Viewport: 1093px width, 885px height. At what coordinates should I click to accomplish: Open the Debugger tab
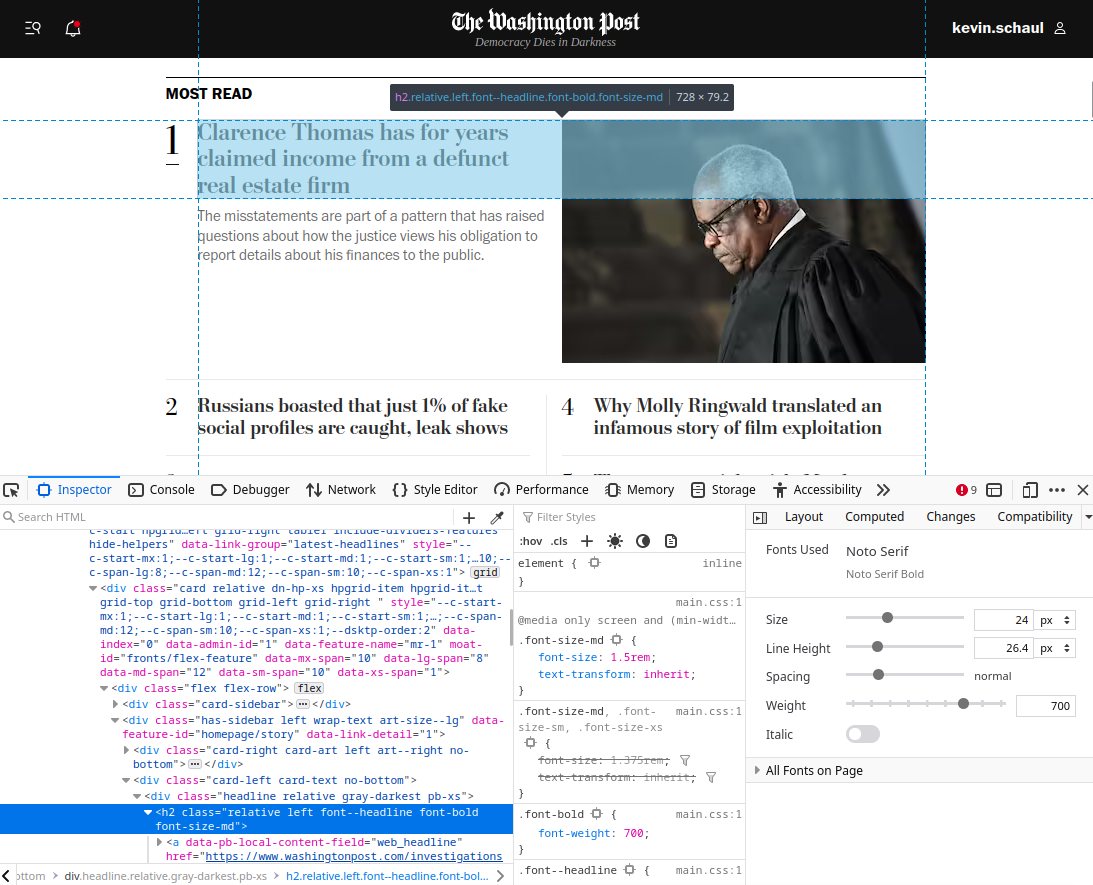tap(250, 490)
